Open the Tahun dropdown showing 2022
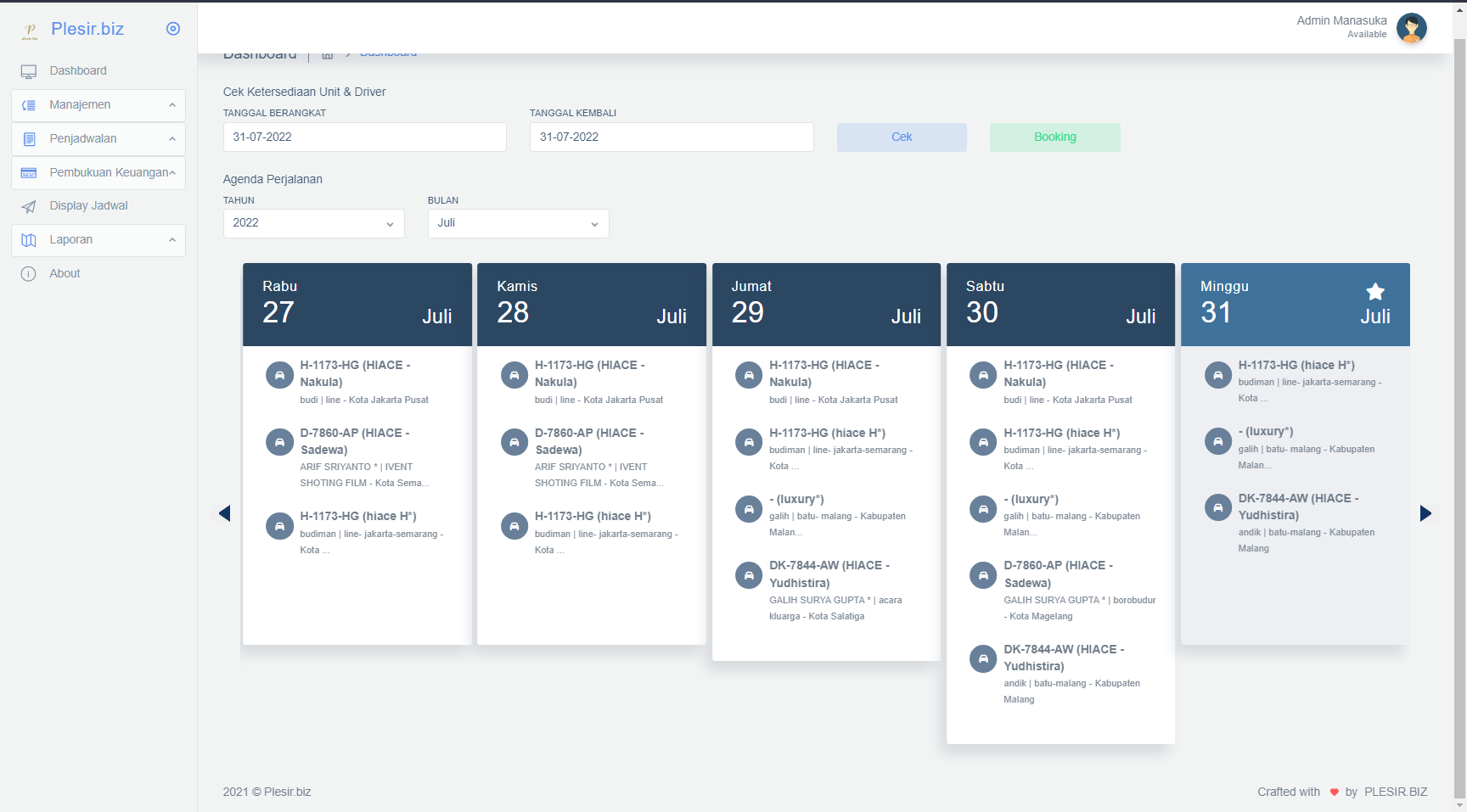The image size is (1467, 812). pyautogui.click(x=313, y=223)
